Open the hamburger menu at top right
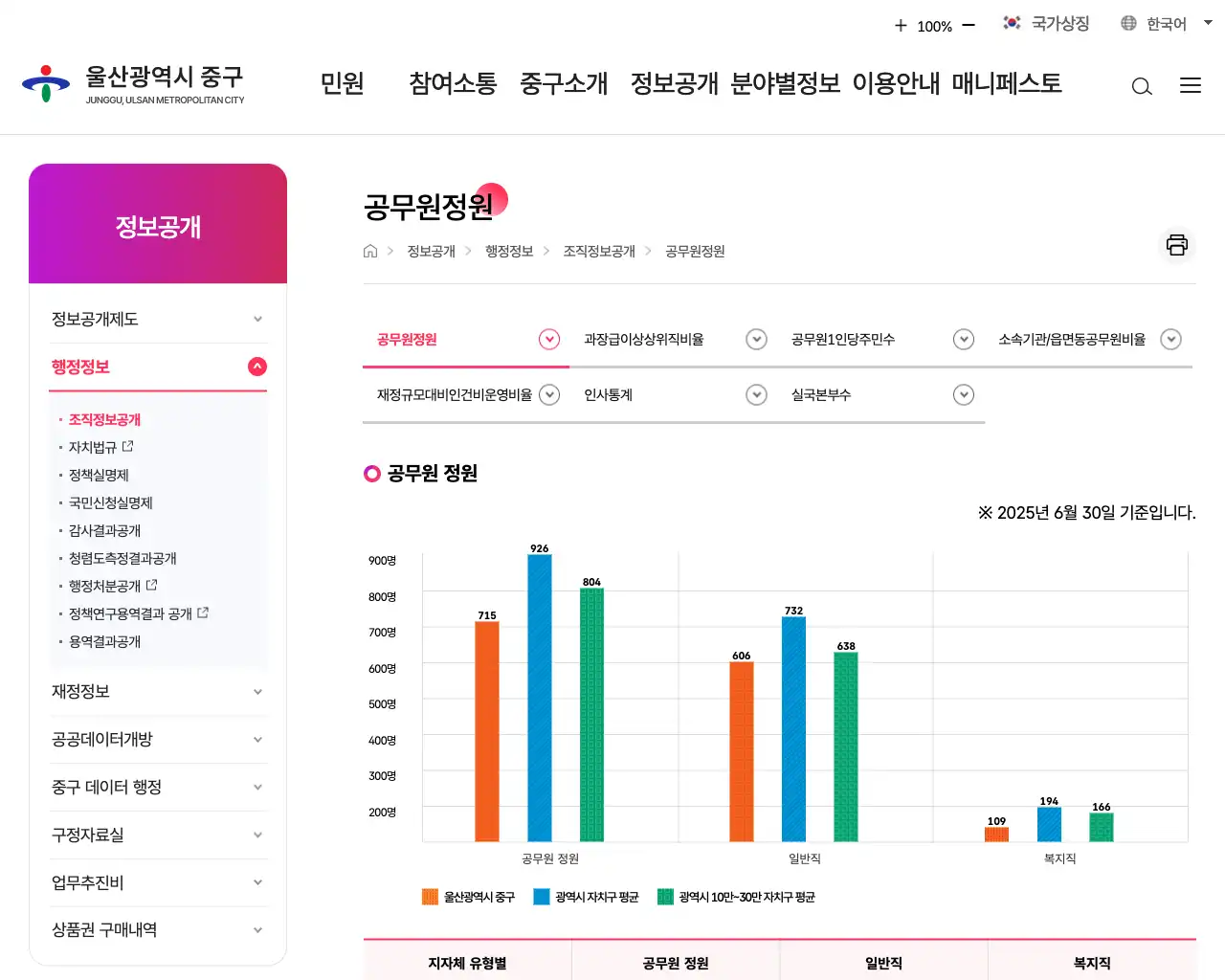The image size is (1225, 980). [x=1191, y=85]
